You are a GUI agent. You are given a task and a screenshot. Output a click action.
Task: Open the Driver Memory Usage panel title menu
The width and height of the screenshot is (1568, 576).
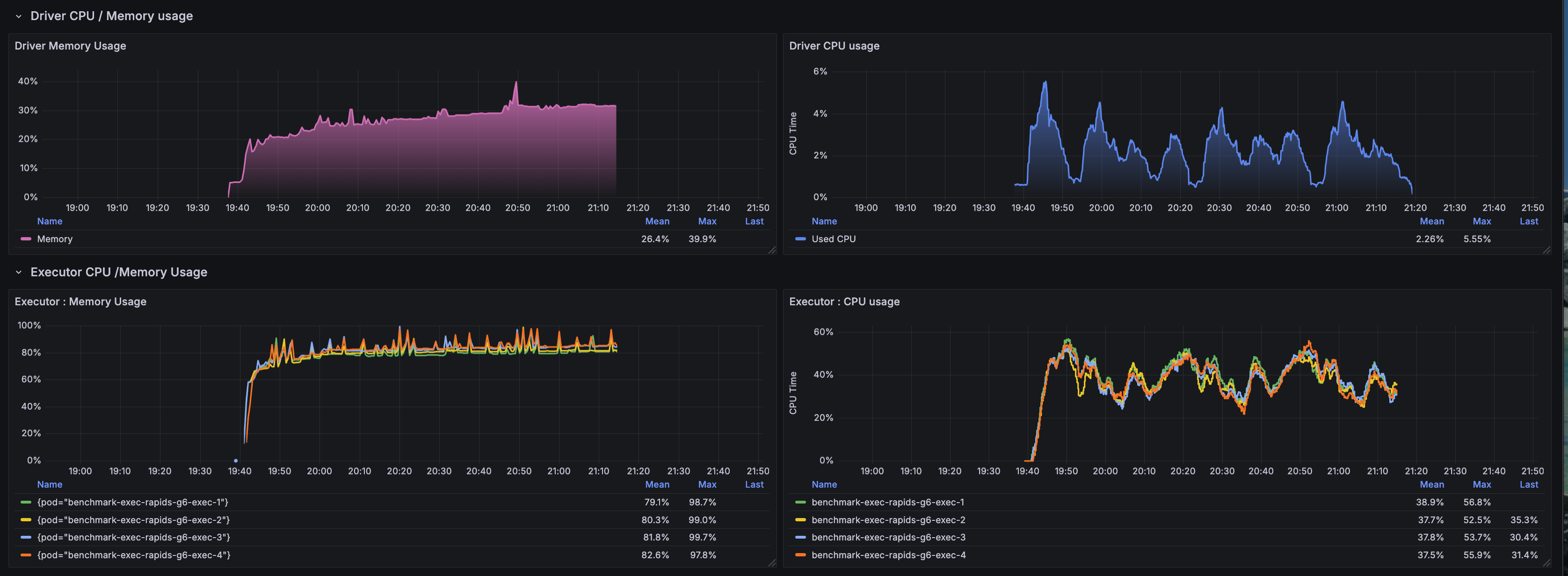click(x=70, y=46)
